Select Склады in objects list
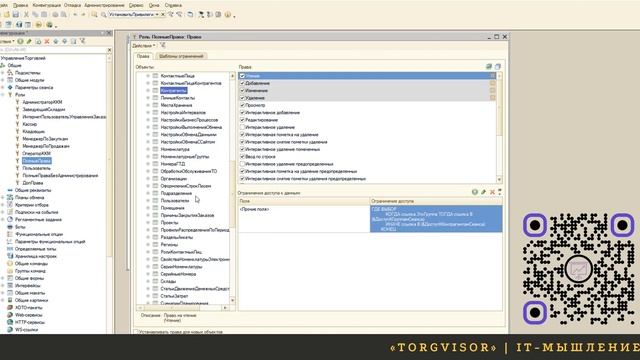This screenshot has height=360, width=640. pyautogui.click(x=168, y=281)
